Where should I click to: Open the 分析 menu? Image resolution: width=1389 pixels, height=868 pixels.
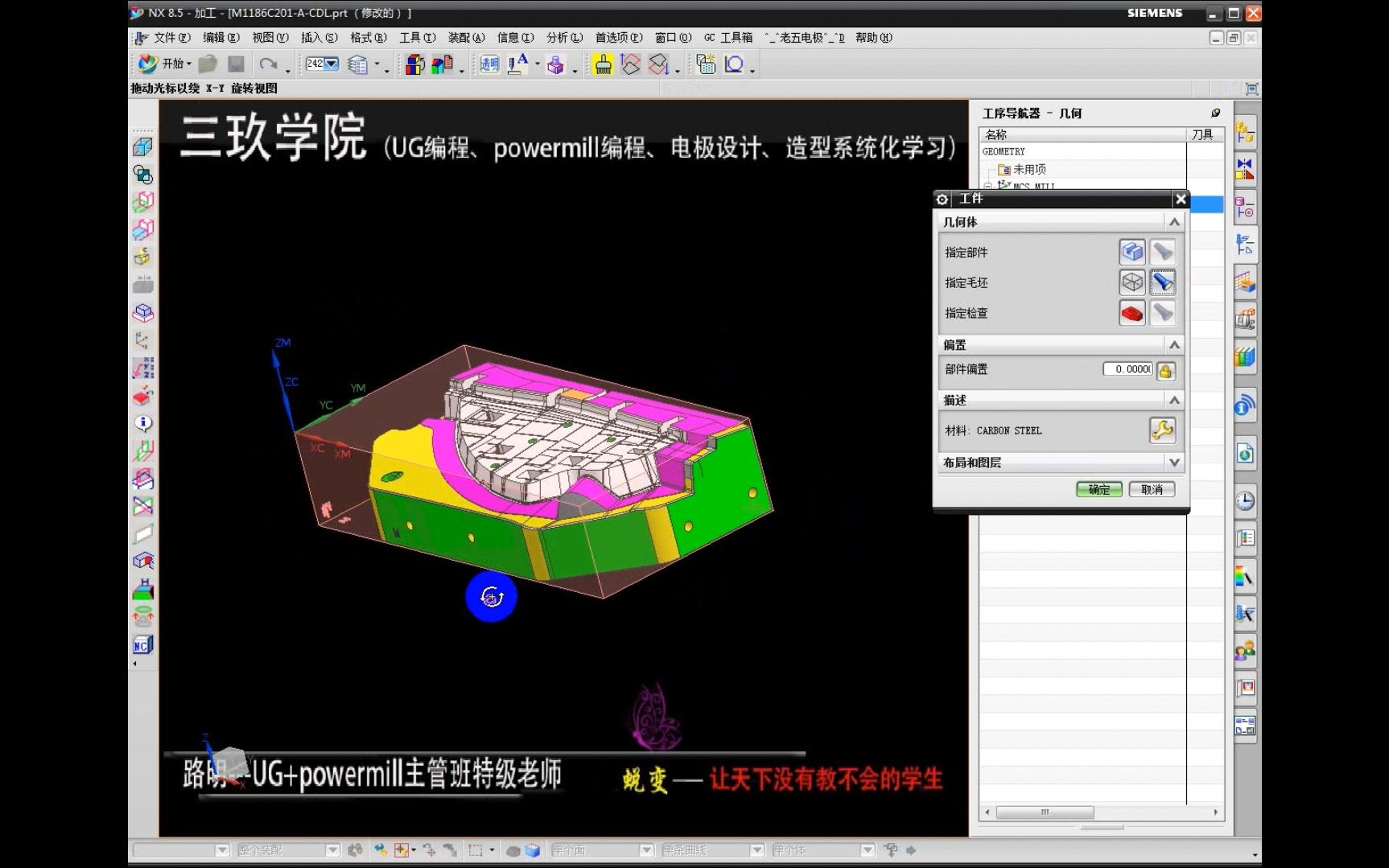pos(563,37)
